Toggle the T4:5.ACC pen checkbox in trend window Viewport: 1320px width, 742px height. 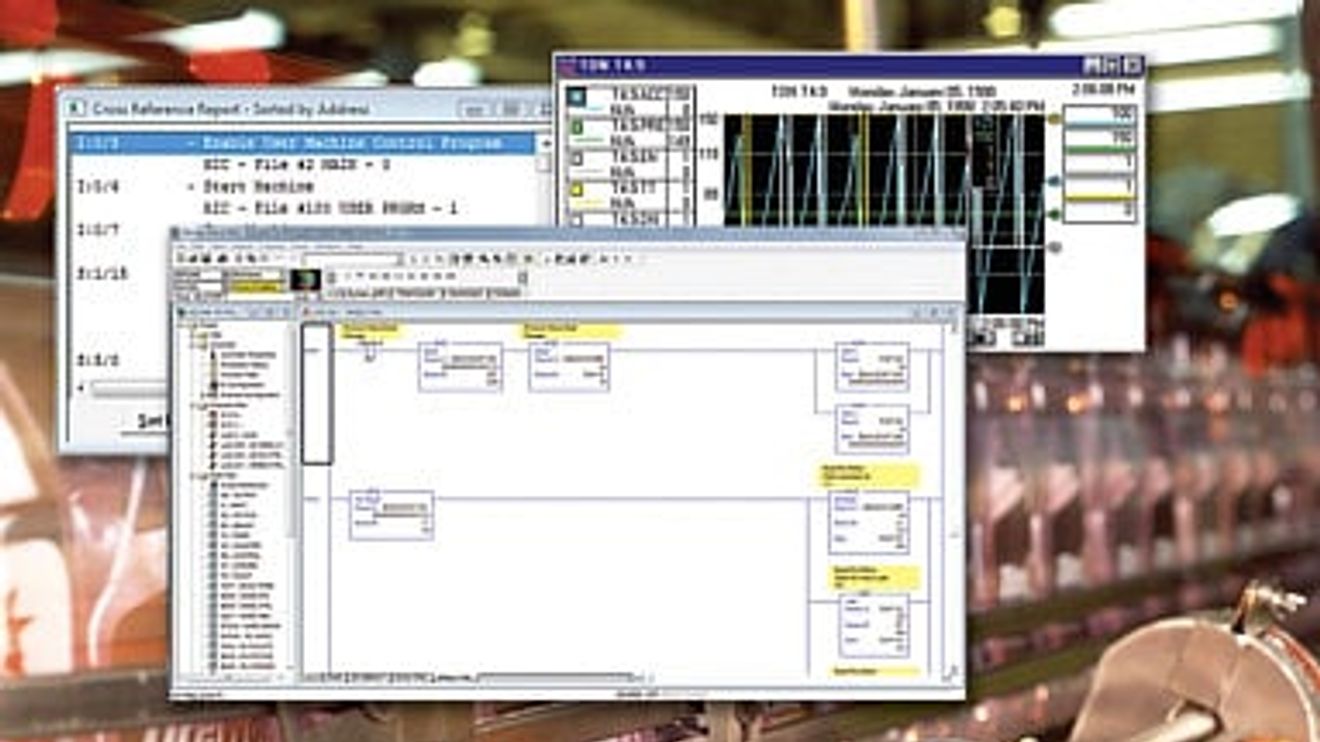[576, 98]
